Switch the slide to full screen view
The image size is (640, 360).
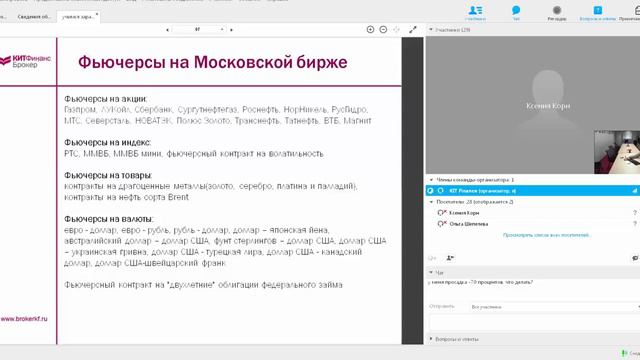point(413,29)
